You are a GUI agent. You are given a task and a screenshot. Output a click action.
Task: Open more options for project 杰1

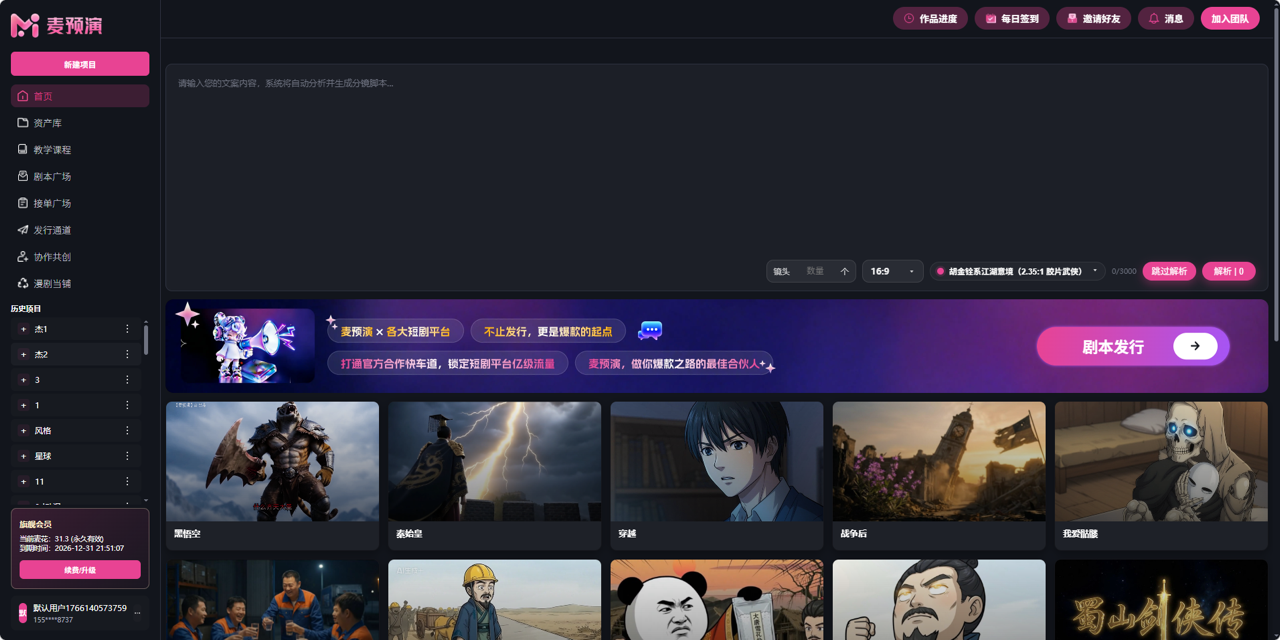127,329
